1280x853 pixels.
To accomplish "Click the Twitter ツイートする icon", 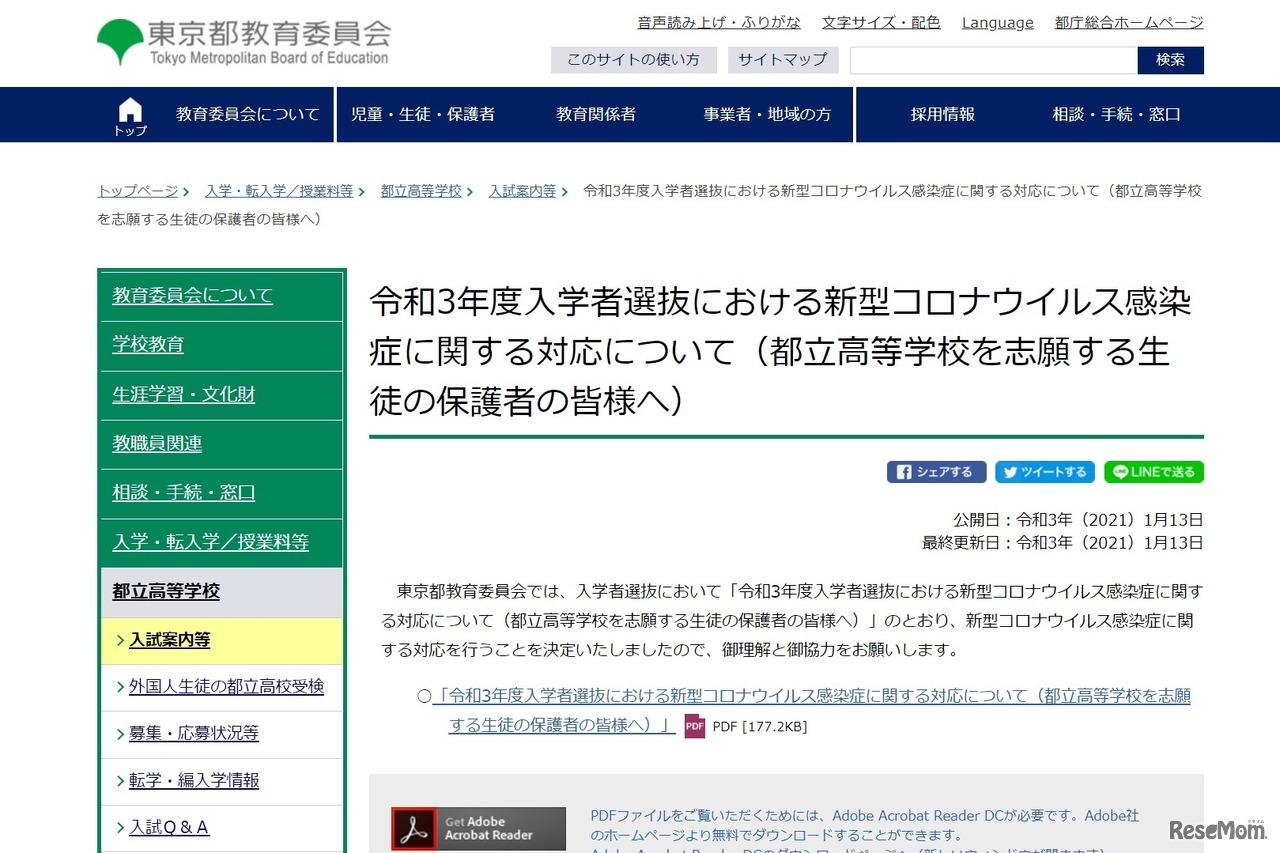I will (x=1044, y=471).
